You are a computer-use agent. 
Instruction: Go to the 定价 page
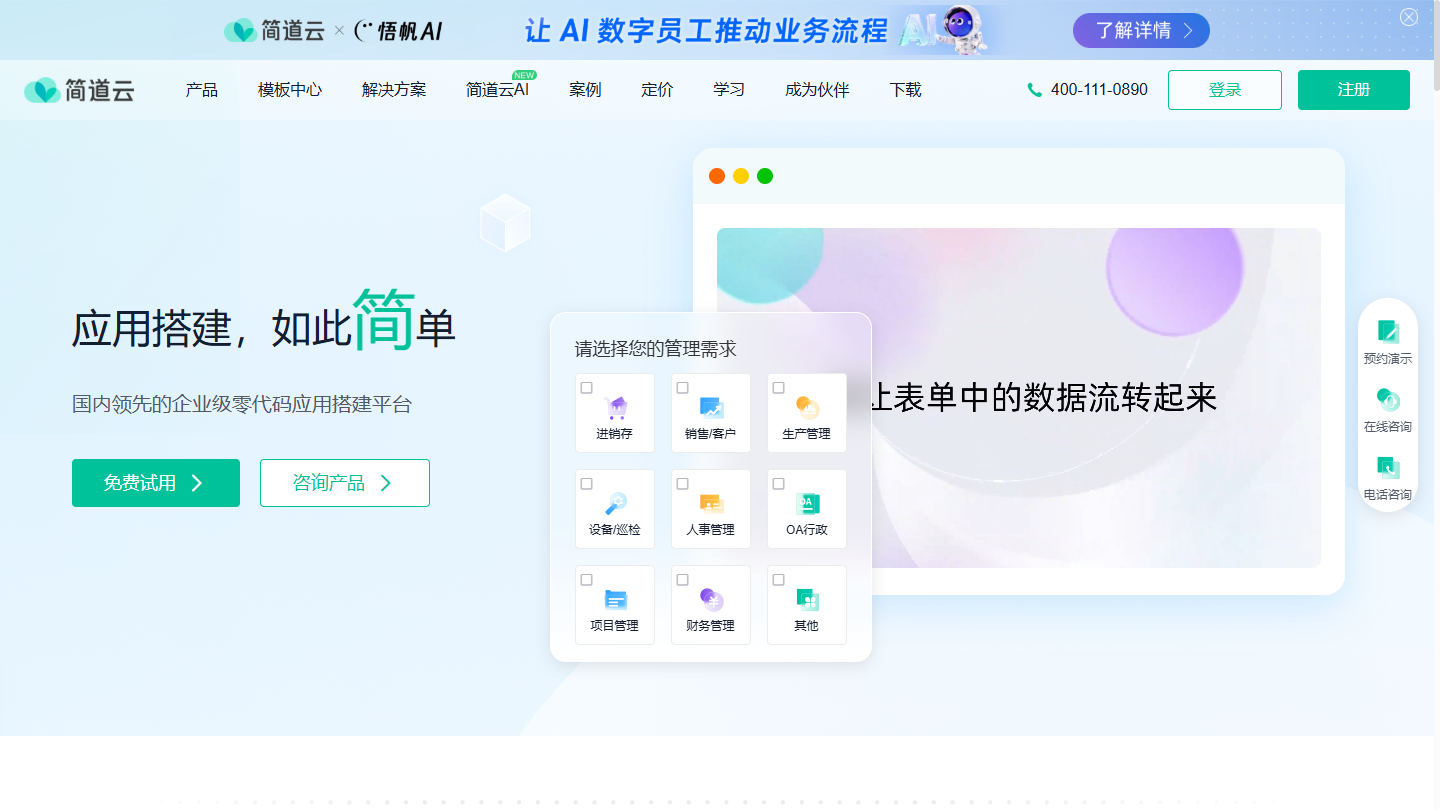point(657,90)
